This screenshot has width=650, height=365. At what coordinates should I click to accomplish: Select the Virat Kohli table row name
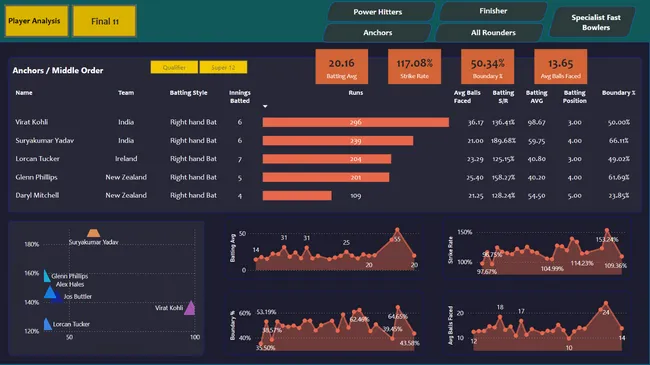coord(32,122)
